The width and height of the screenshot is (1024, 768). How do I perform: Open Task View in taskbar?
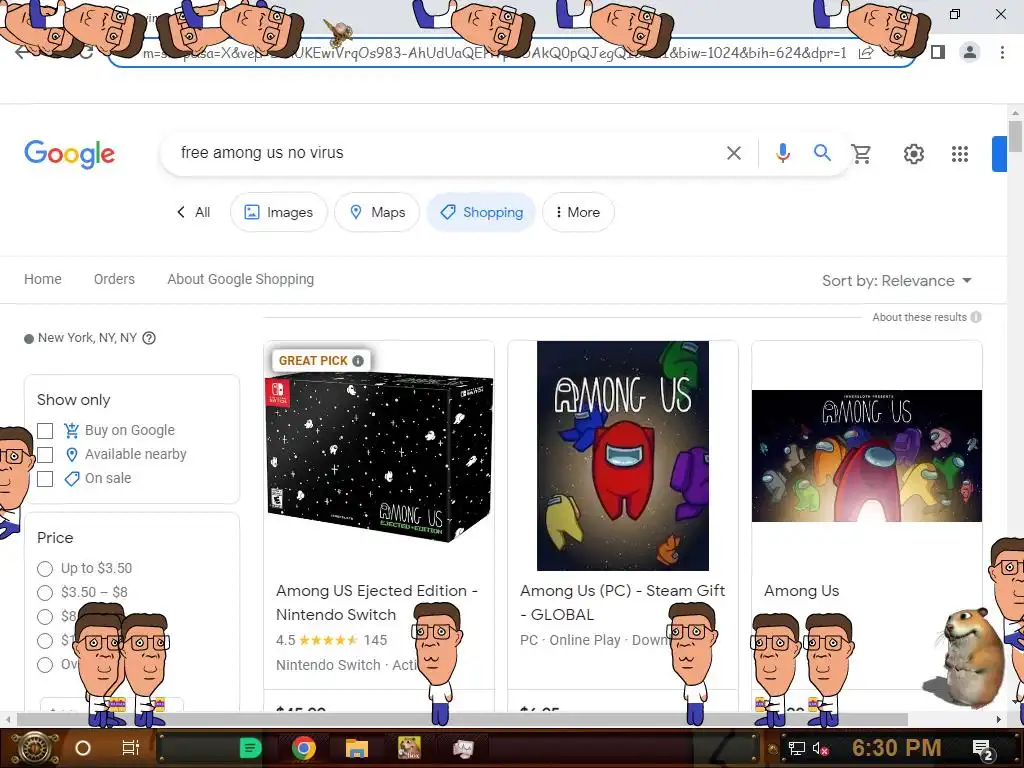pos(131,748)
